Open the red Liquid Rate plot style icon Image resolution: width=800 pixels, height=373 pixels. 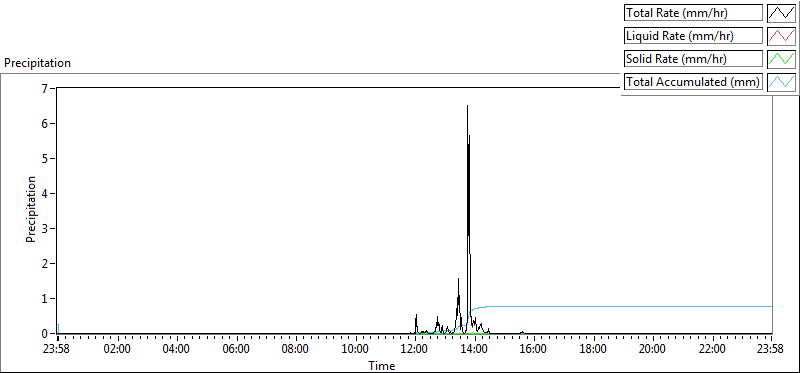782,36
